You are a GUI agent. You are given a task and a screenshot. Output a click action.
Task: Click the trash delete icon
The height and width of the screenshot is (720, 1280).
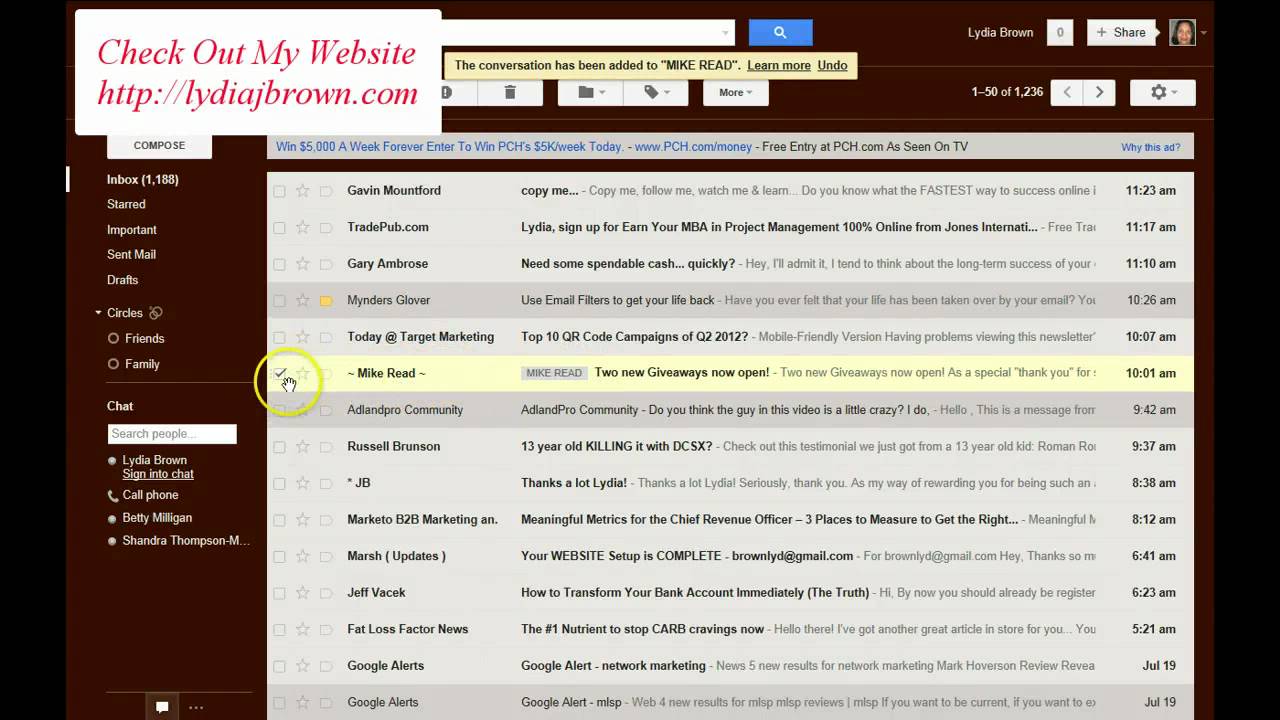point(510,92)
